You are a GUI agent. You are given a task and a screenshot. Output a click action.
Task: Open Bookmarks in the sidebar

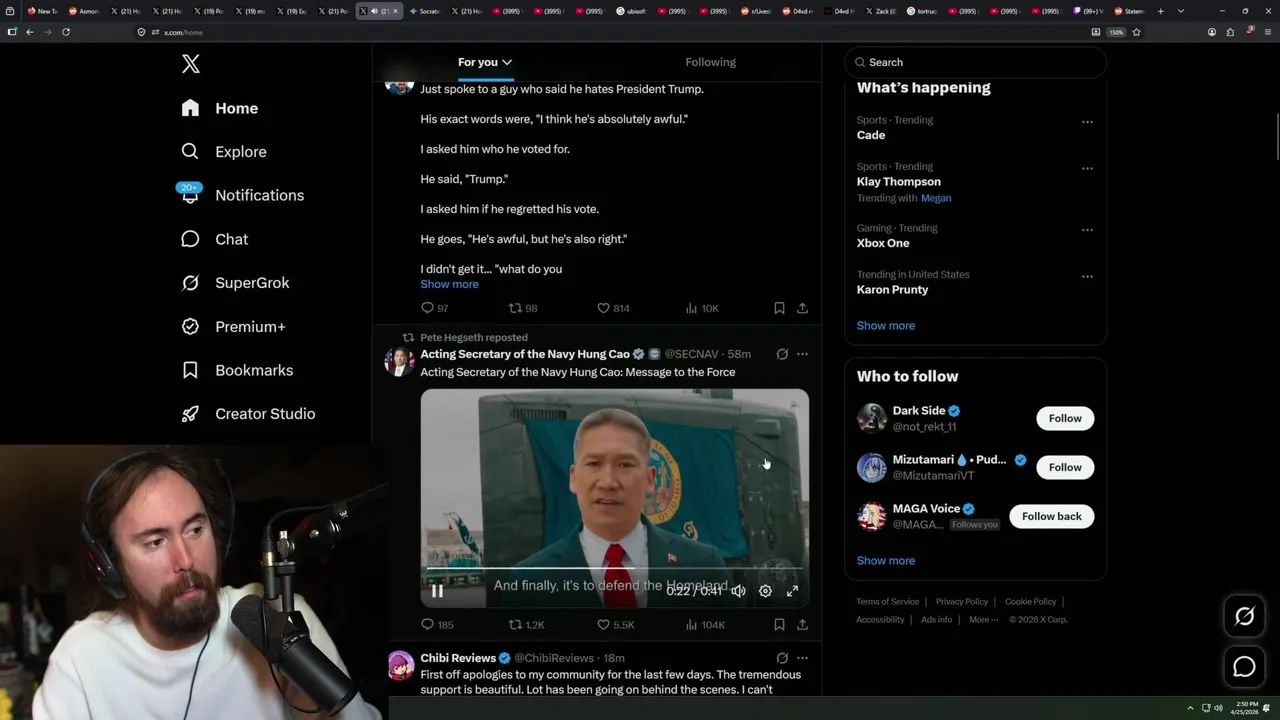(237, 370)
